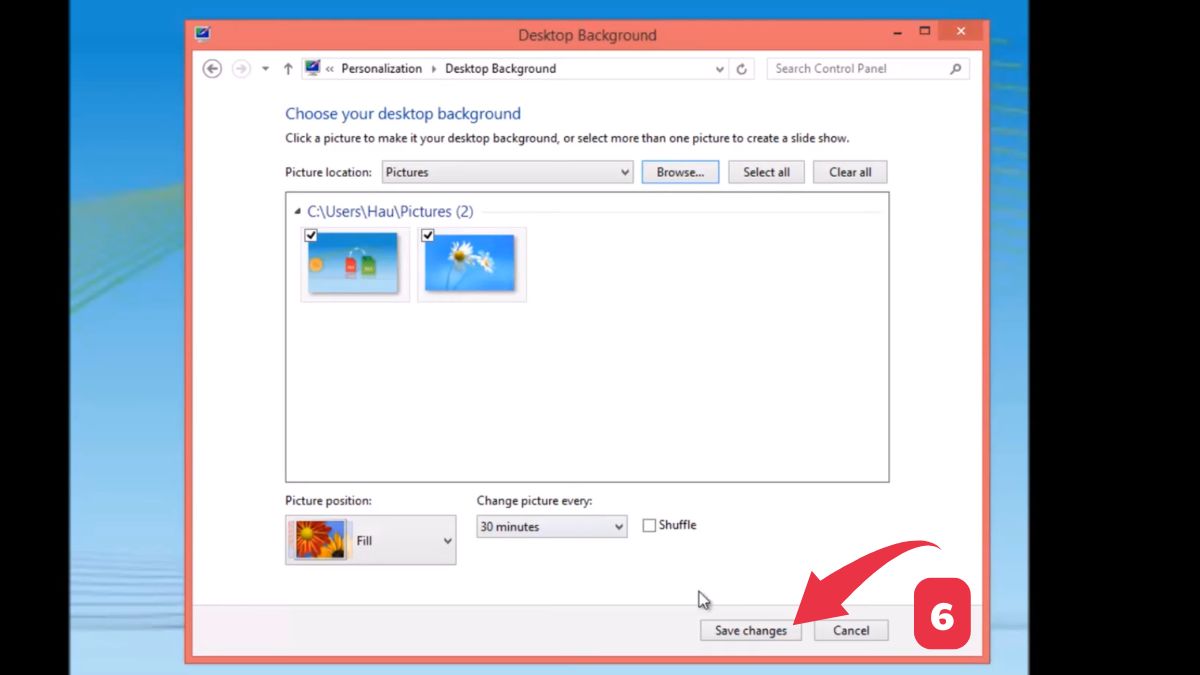Click the Control Panel icon in address bar
Image resolution: width=1200 pixels, height=675 pixels.
[313, 68]
